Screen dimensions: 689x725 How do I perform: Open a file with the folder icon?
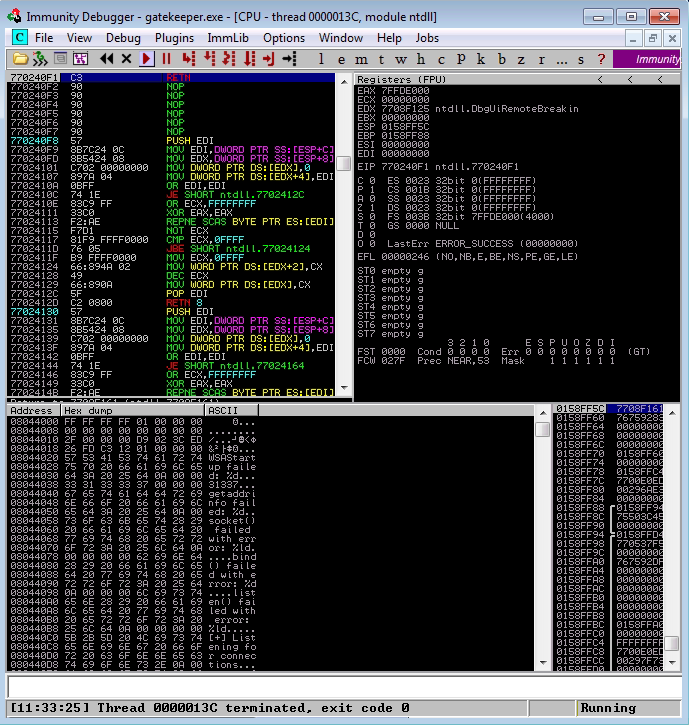(20, 59)
